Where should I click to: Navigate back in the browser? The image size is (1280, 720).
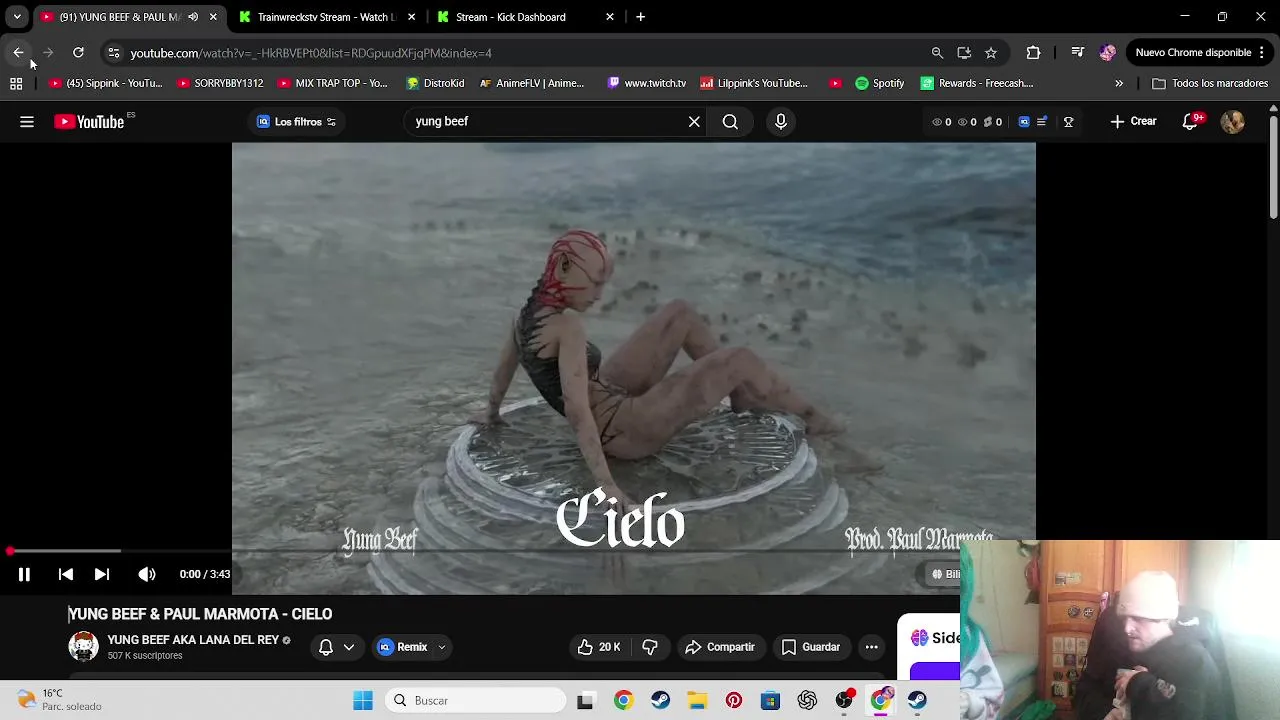click(x=18, y=53)
